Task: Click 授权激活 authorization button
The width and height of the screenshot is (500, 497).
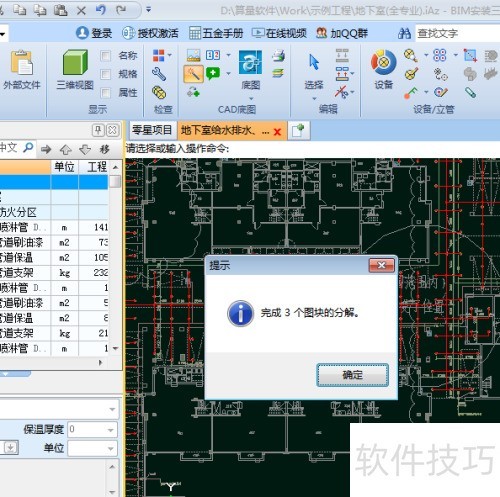Action: [150, 33]
